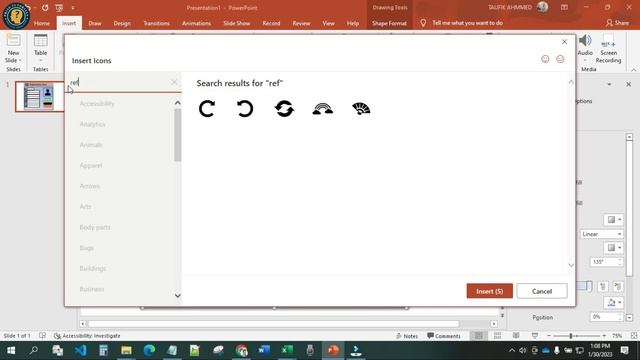Open the Animations ribbon tab
The image size is (640, 360).
click(196, 23)
